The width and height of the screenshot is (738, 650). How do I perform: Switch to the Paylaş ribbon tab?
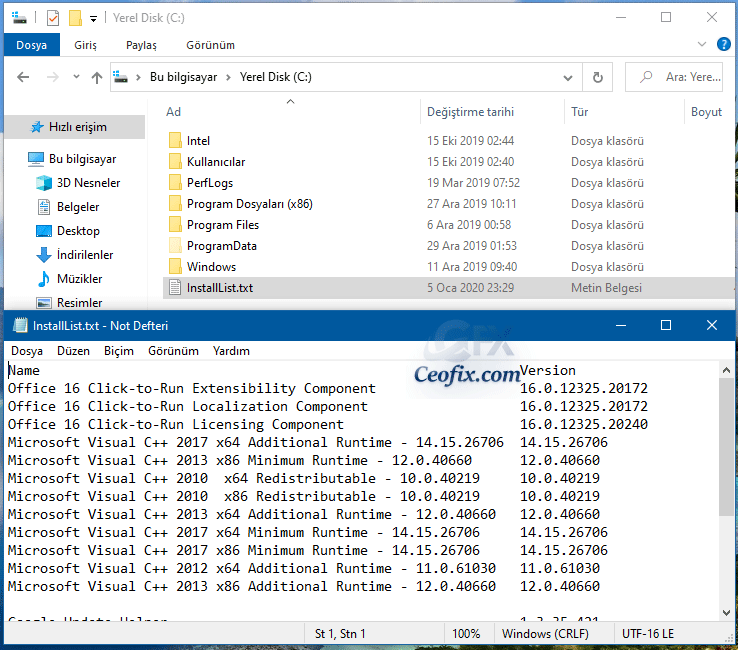141,45
